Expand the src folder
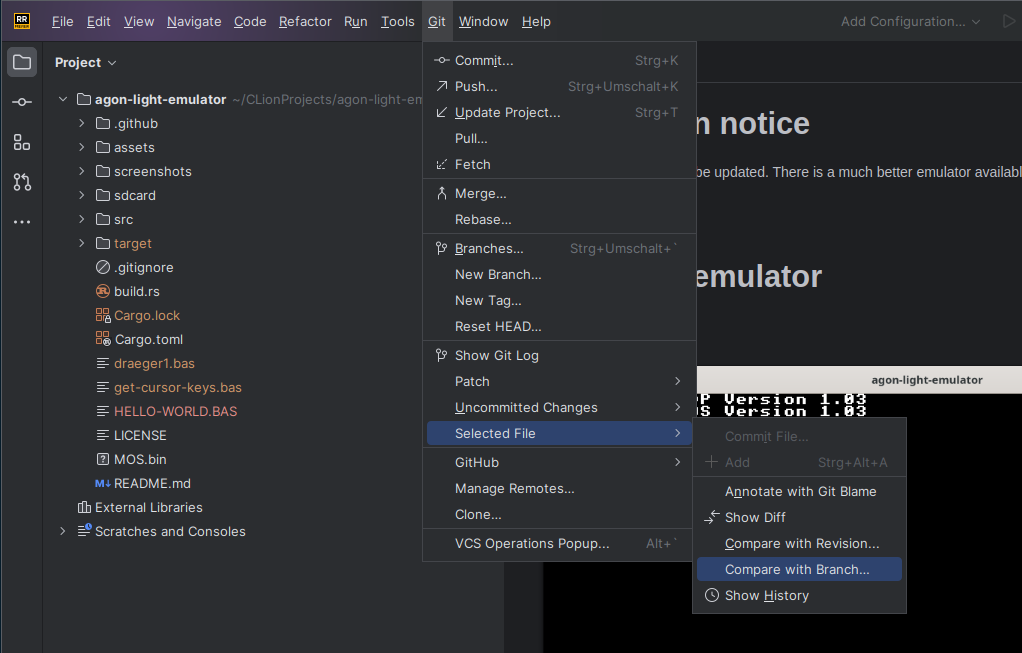The width and height of the screenshot is (1022, 653). coord(82,219)
